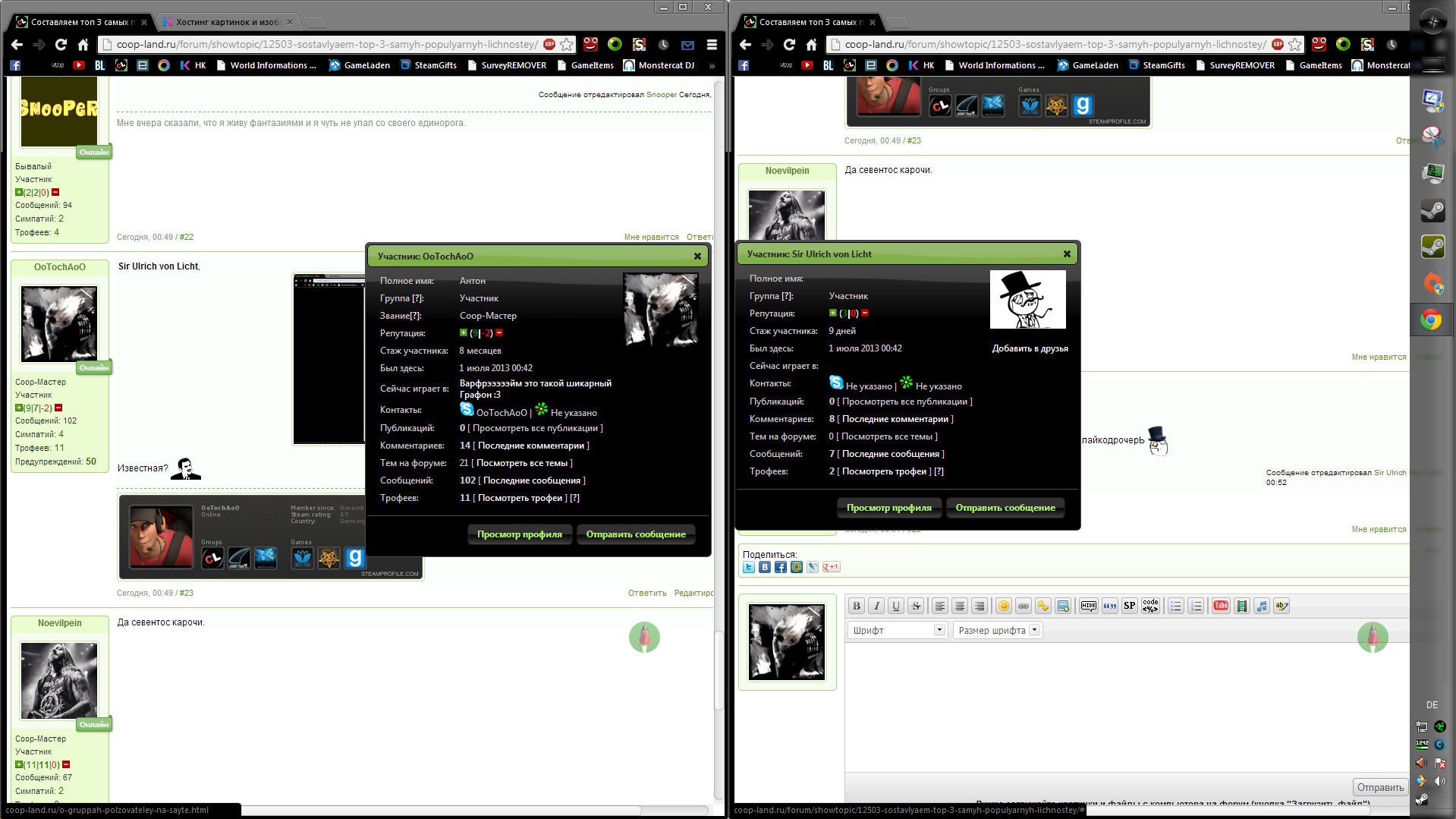This screenshot has height=819, width=1456.
Task: Click the HIDE tag icon
Action: click(1088, 606)
